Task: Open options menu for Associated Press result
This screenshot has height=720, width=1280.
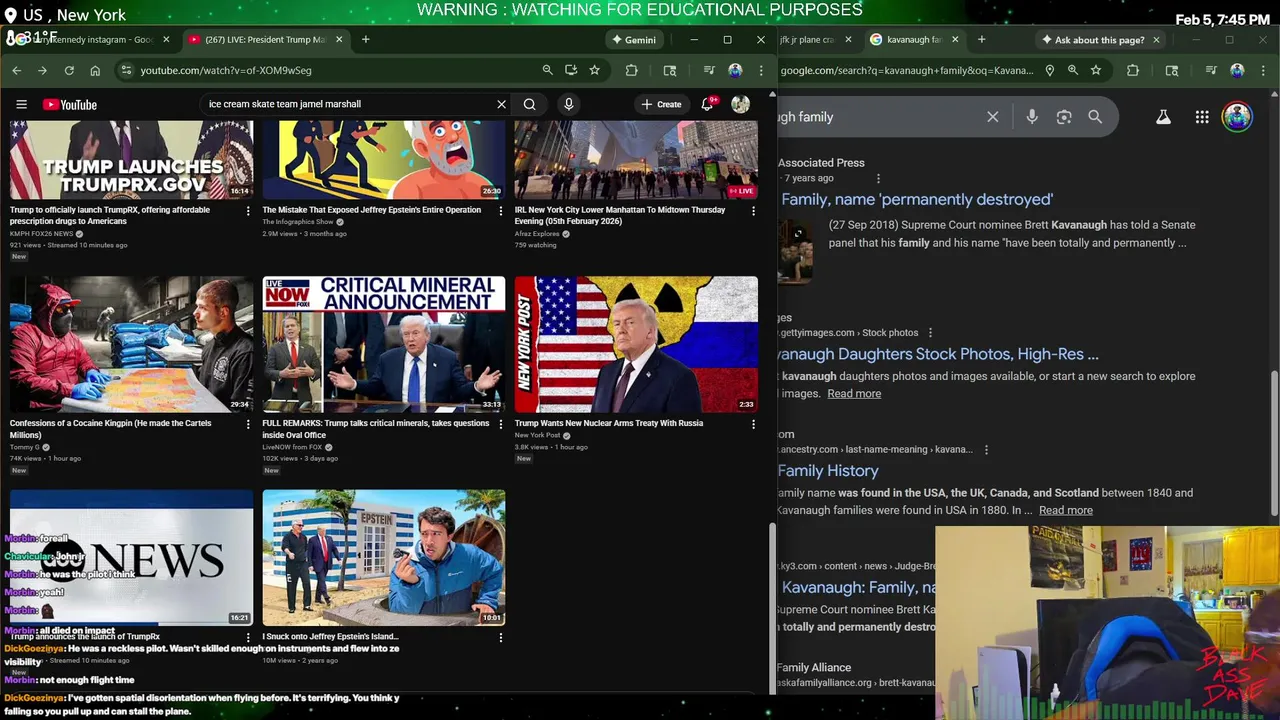Action: pyautogui.click(x=879, y=178)
